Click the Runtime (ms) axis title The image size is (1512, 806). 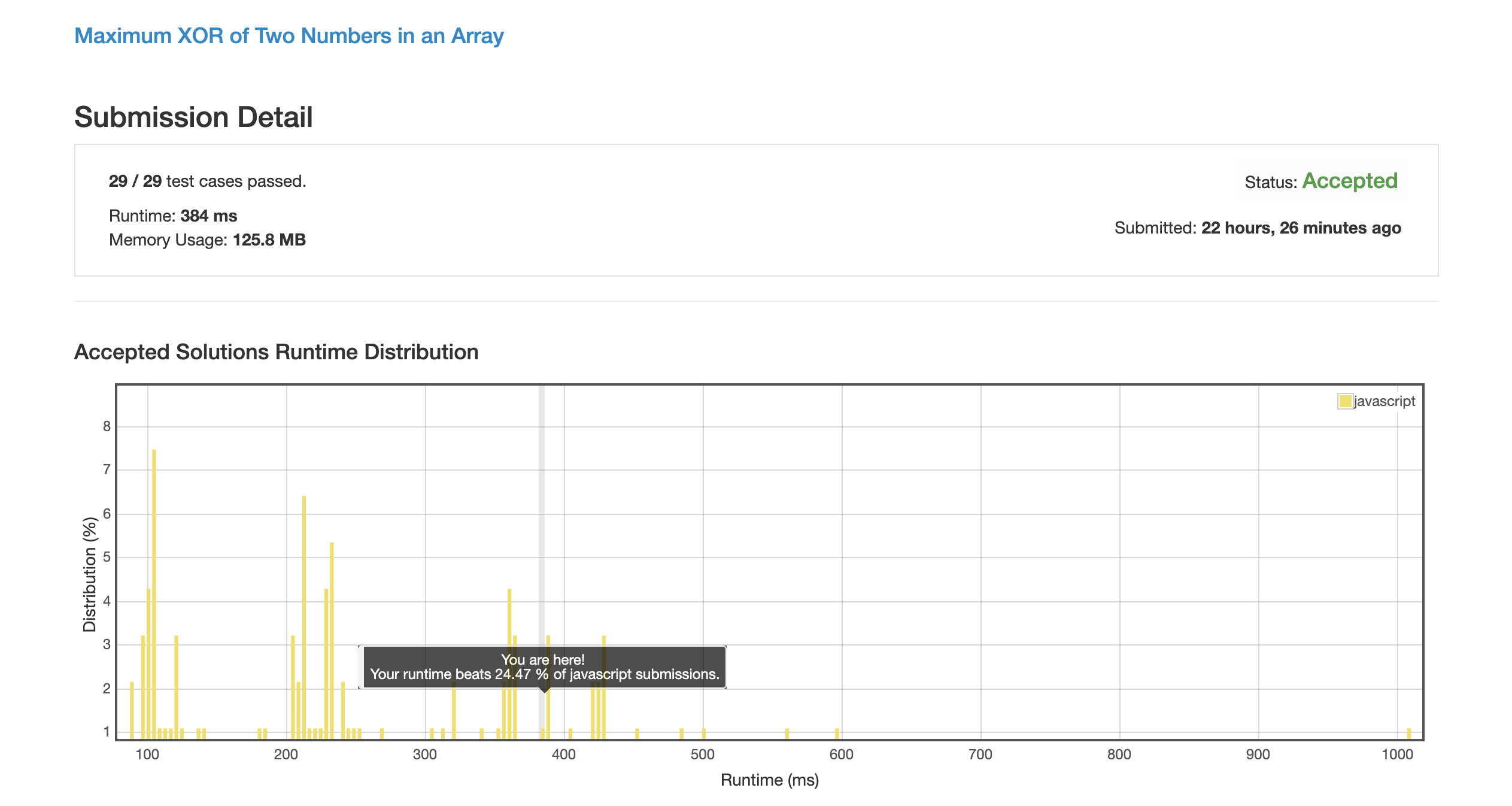[x=770, y=780]
